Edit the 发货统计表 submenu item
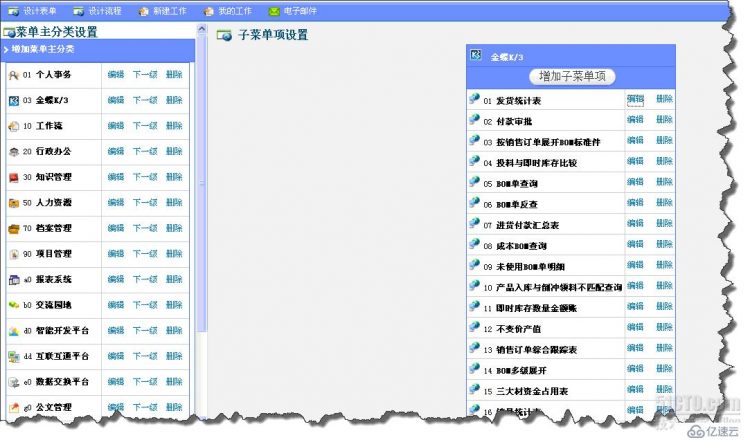 click(x=635, y=99)
